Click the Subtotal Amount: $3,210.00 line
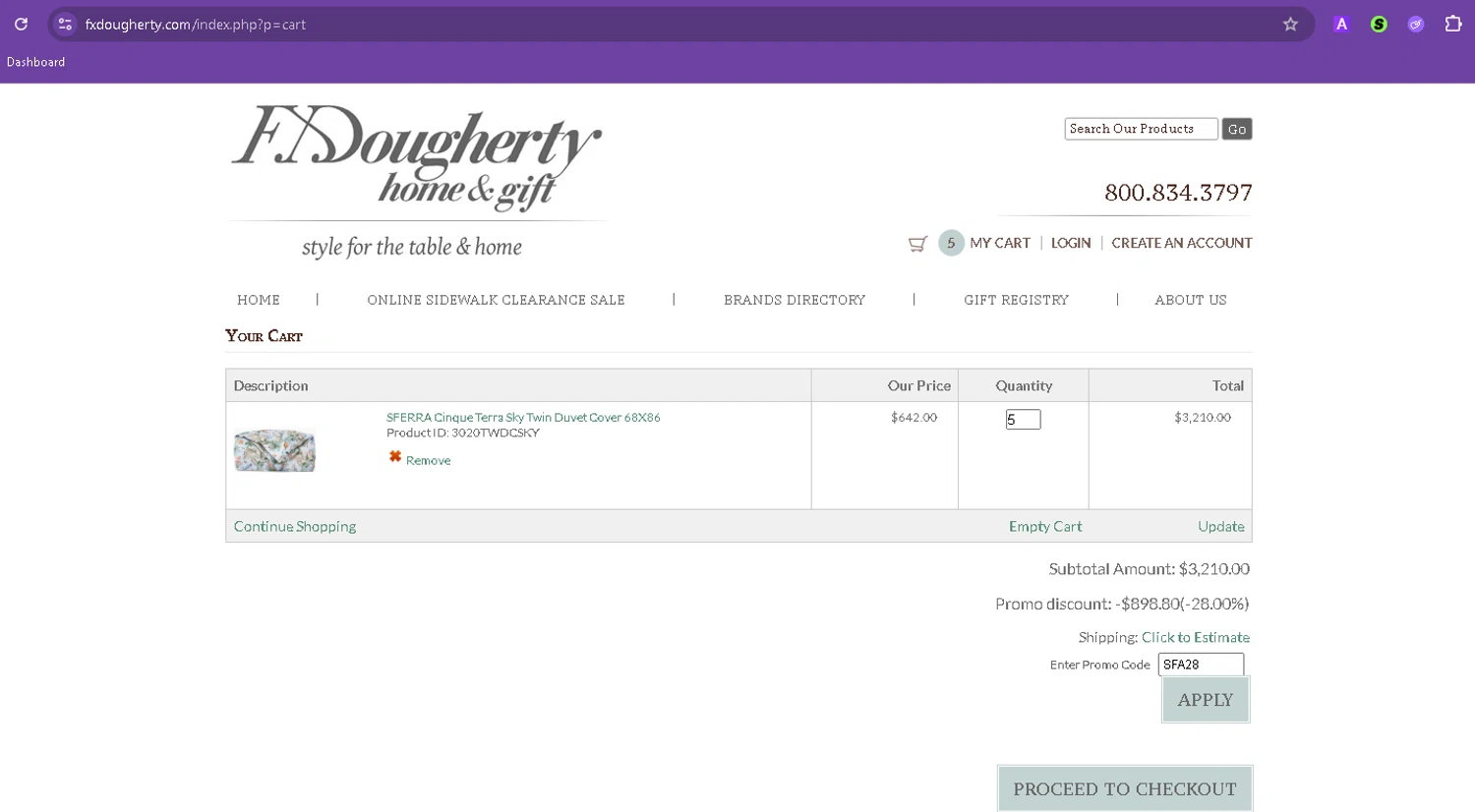Screen dimensions: 1475x812 [1150, 569]
